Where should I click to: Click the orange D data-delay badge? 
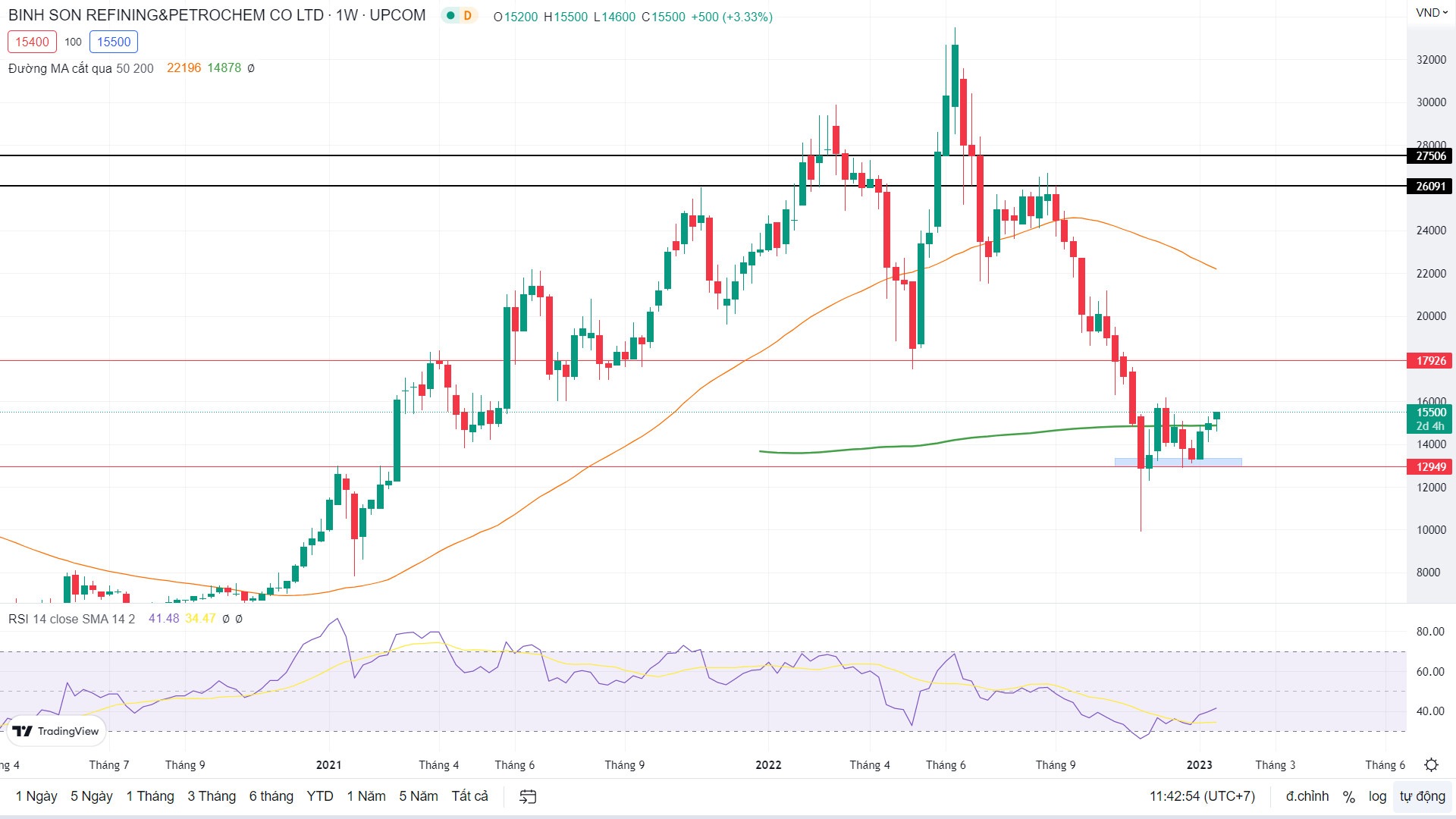click(468, 16)
